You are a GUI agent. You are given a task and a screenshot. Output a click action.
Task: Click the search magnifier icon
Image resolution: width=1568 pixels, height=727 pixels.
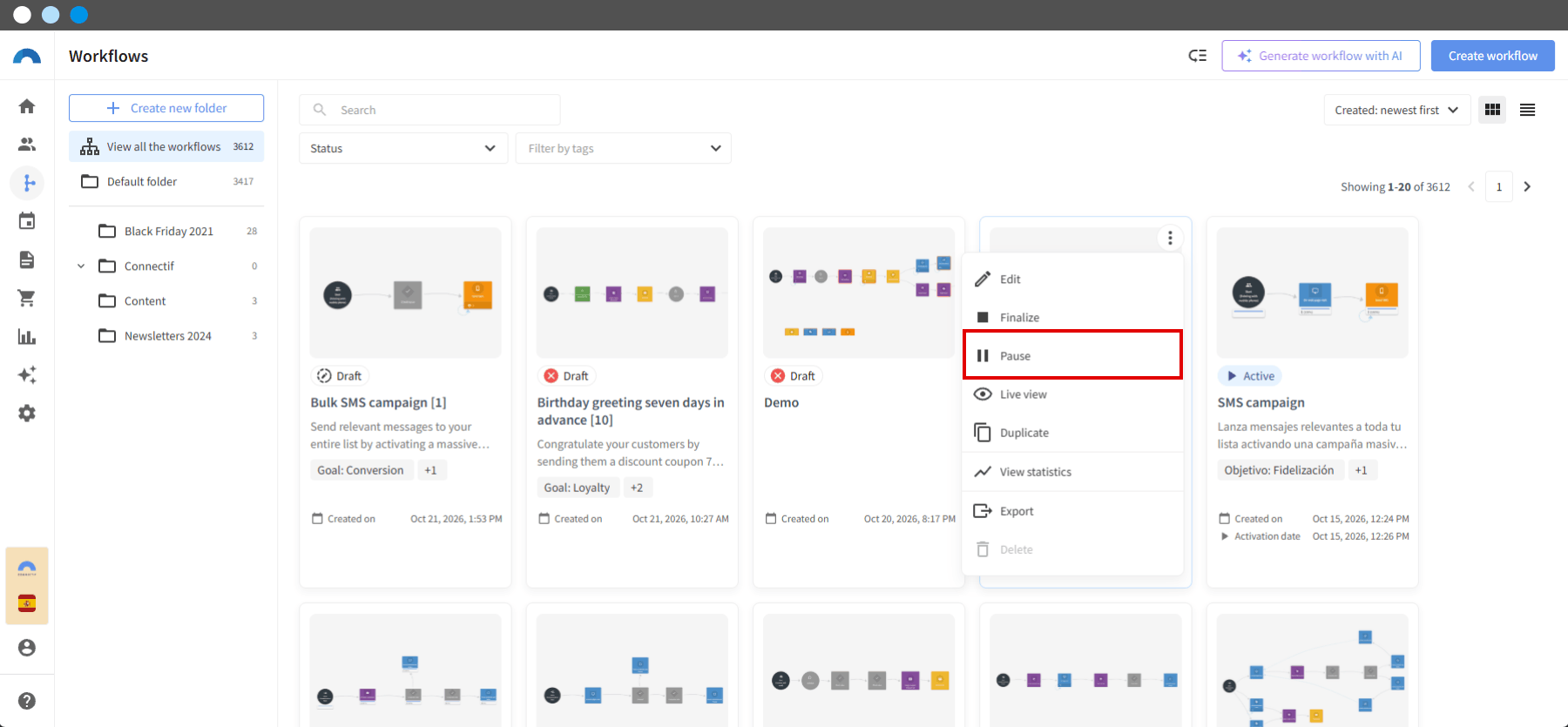pyautogui.click(x=320, y=110)
